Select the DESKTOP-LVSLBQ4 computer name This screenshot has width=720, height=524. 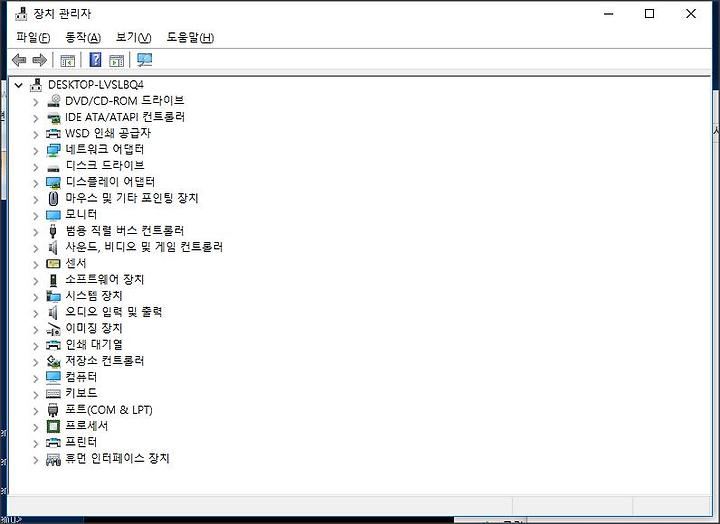[x=96, y=85]
